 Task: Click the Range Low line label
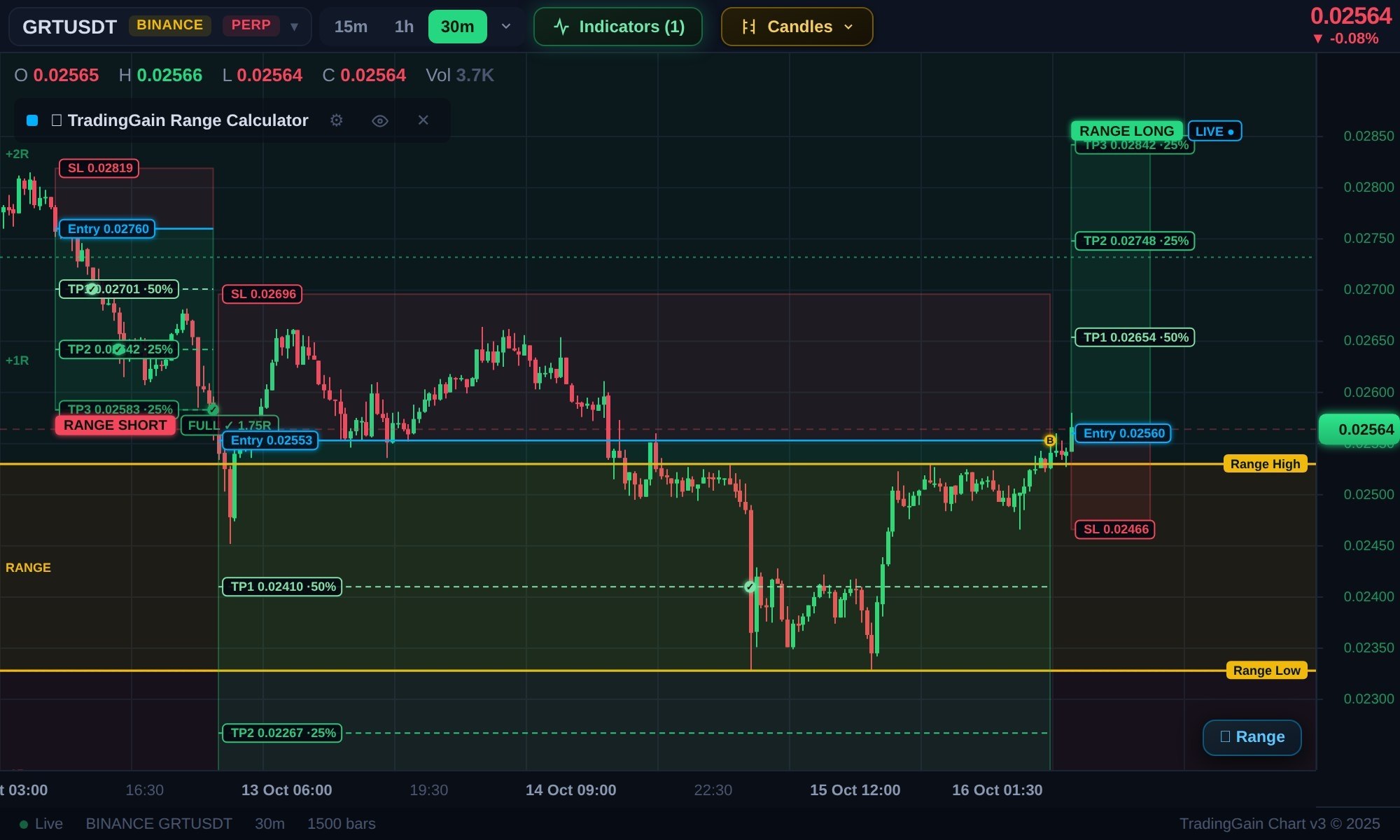1266,671
